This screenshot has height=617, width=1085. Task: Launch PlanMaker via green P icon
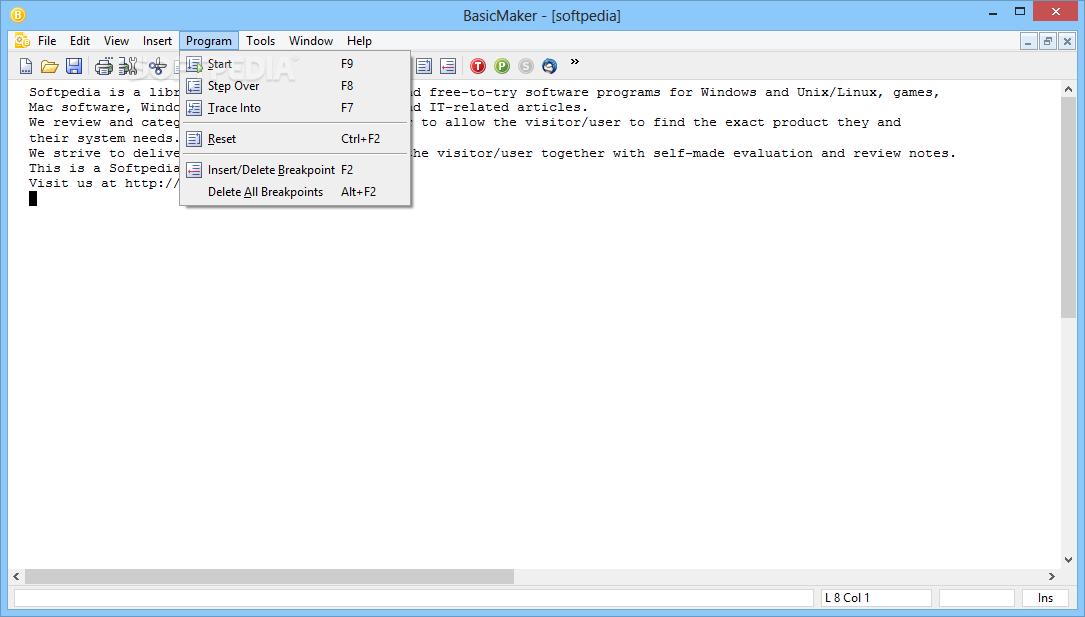point(502,66)
